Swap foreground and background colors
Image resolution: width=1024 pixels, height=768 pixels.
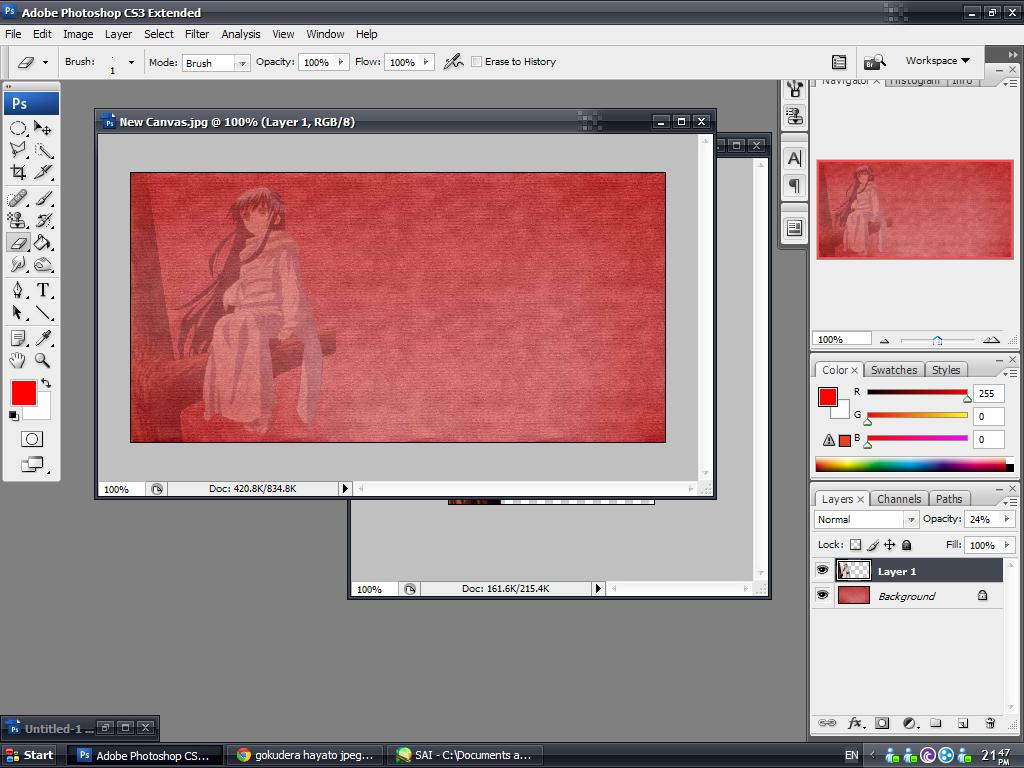point(46,383)
